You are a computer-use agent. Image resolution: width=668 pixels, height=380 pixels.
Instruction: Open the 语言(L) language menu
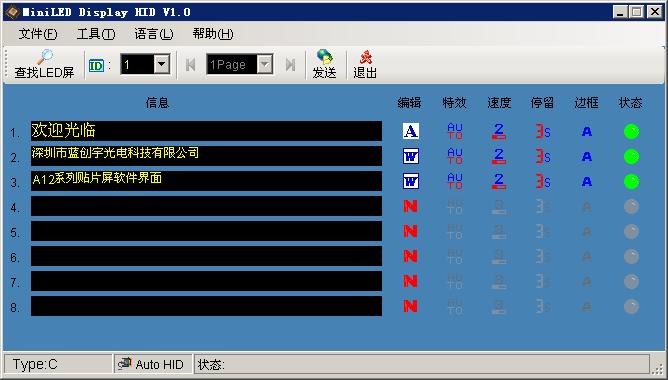[154, 34]
